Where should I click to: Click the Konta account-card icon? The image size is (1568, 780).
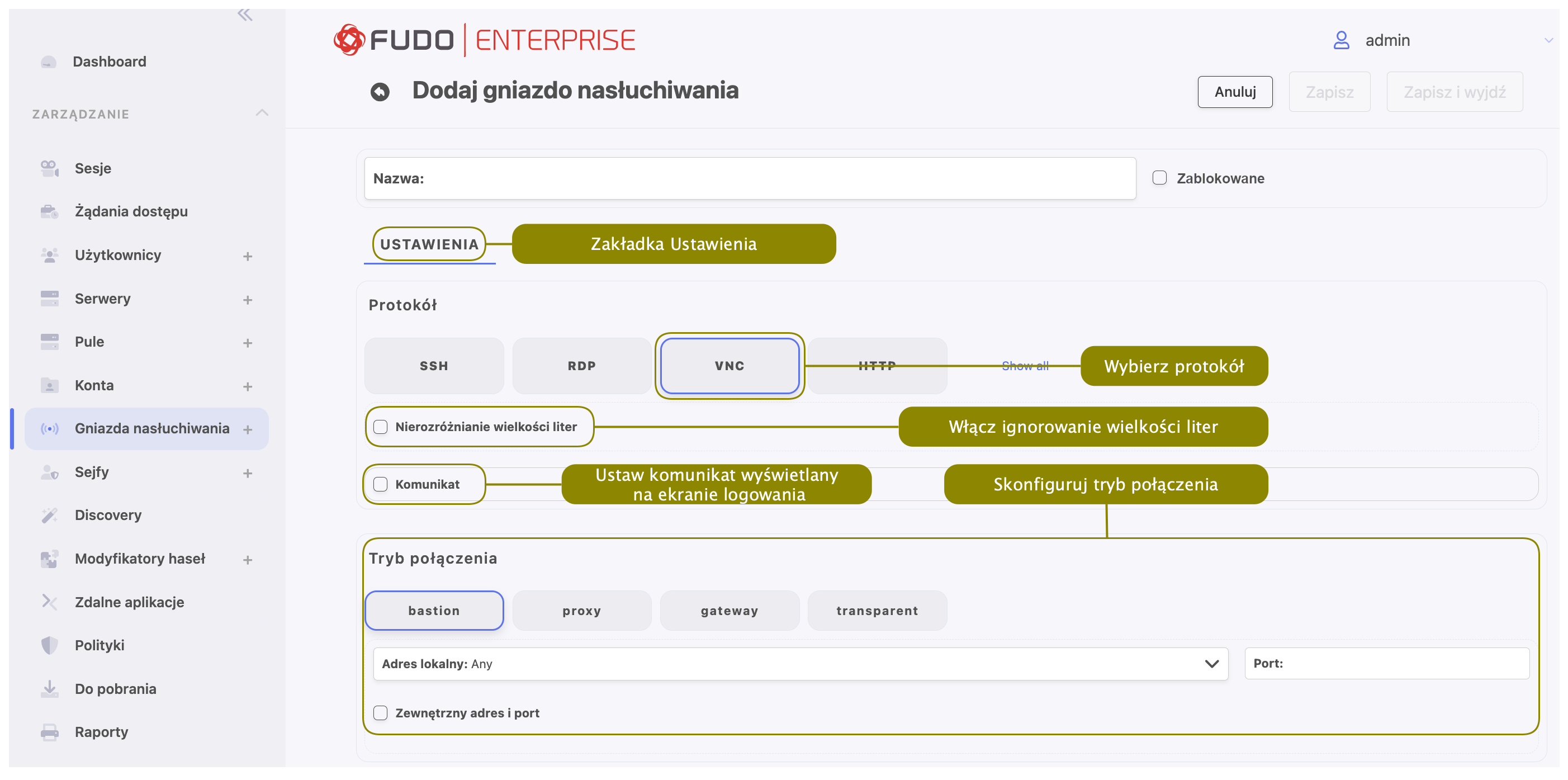49,386
